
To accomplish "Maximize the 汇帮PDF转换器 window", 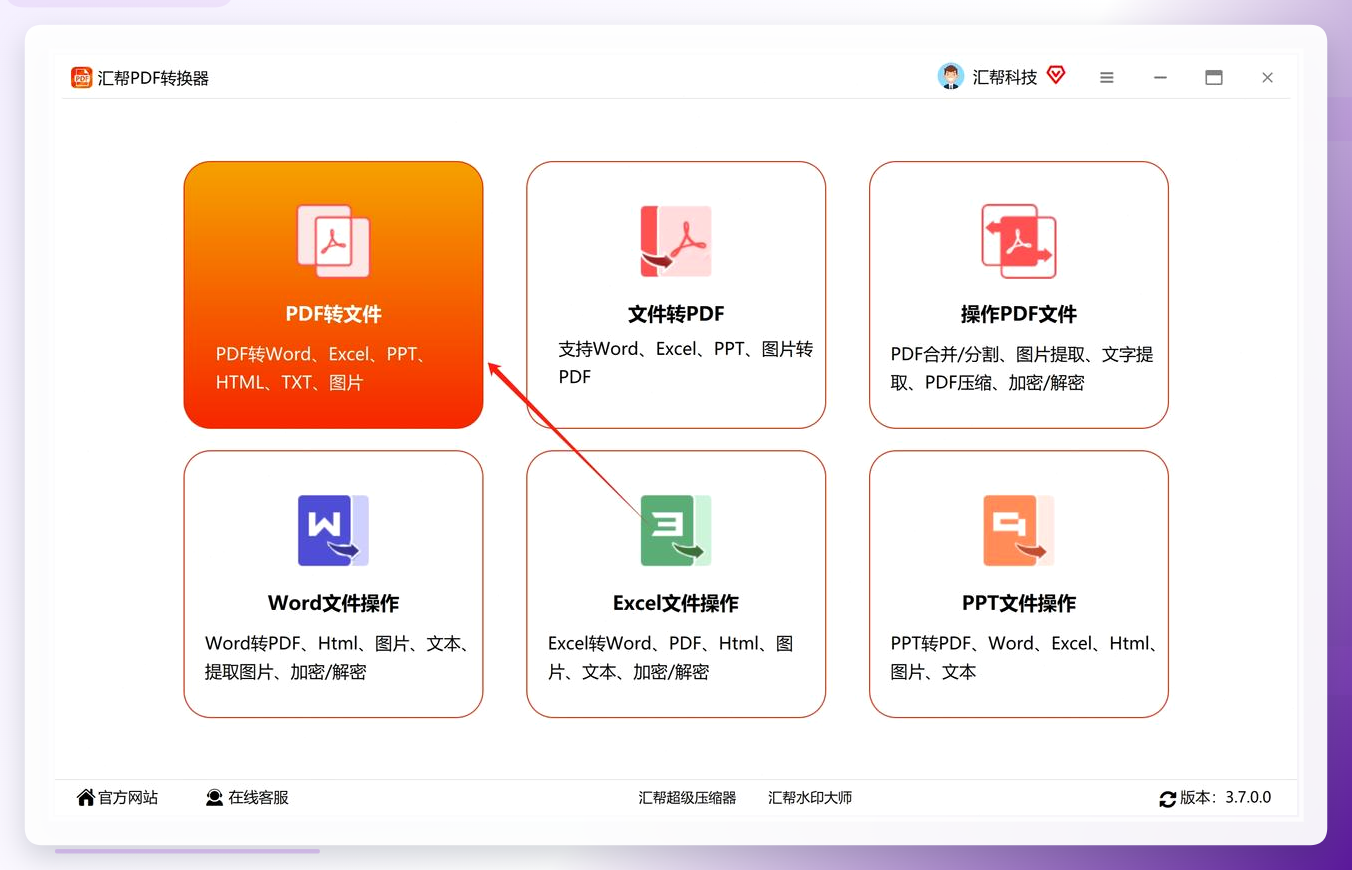I will pyautogui.click(x=1214, y=78).
